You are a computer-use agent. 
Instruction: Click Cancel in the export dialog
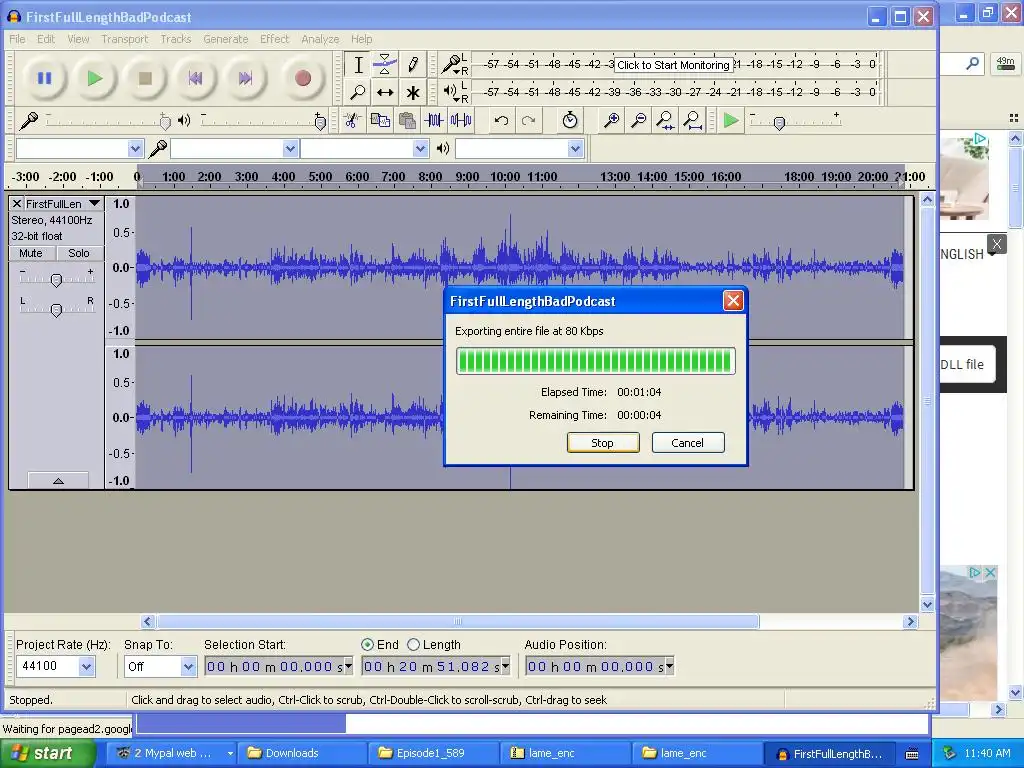[x=688, y=443]
